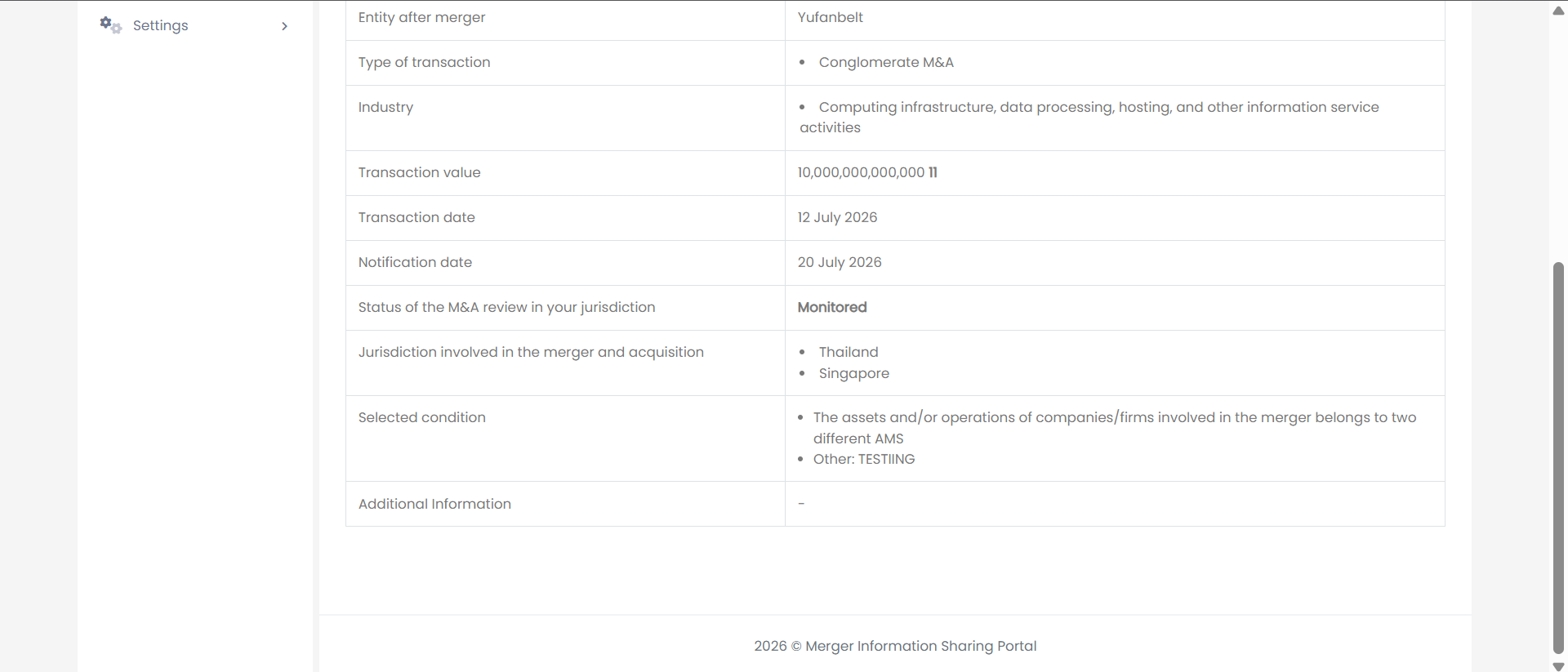Click the 12 July 2026 transaction date
The image size is (1568, 672).
pyautogui.click(x=837, y=218)
